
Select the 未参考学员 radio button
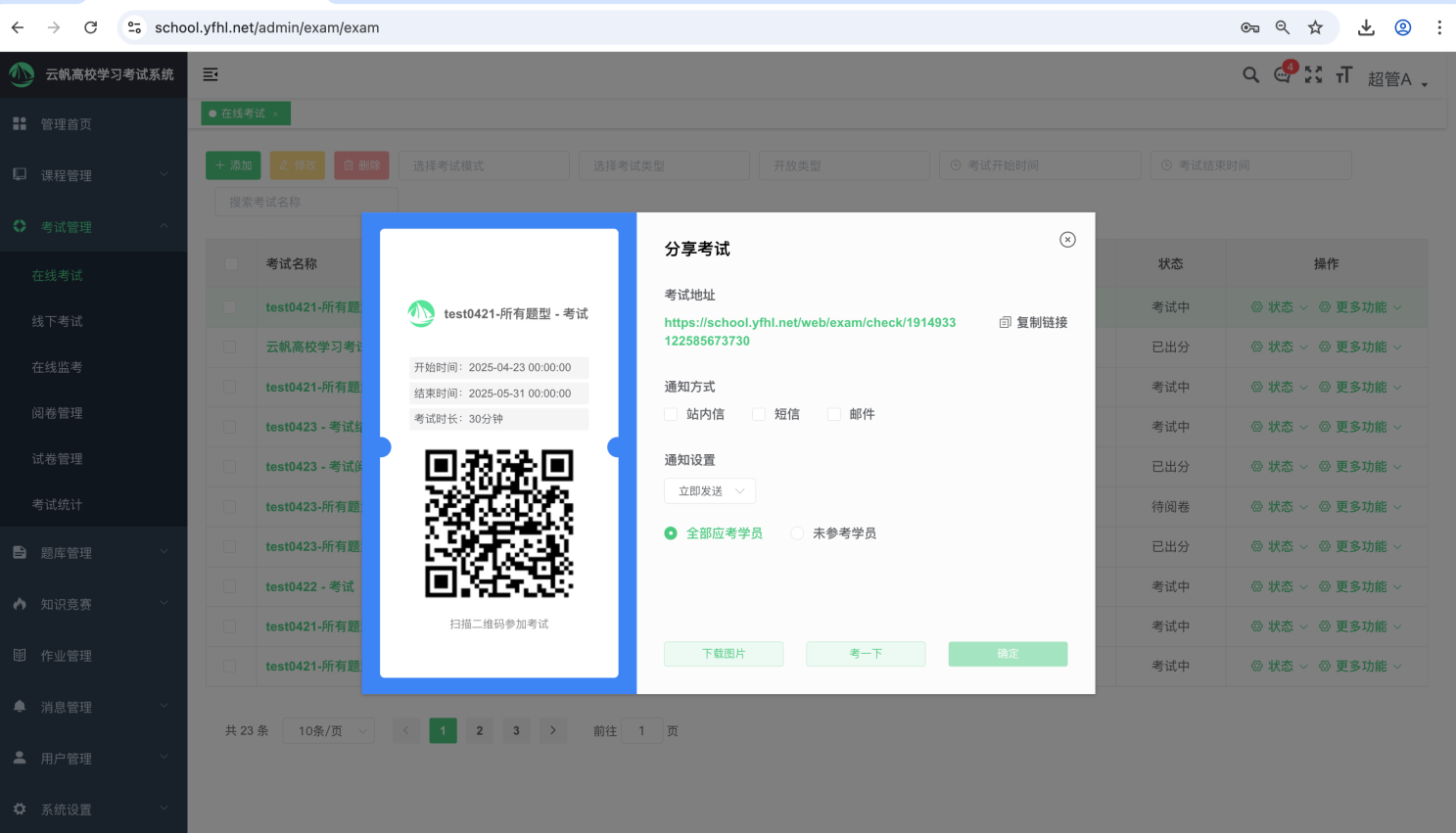click(797, 533)
